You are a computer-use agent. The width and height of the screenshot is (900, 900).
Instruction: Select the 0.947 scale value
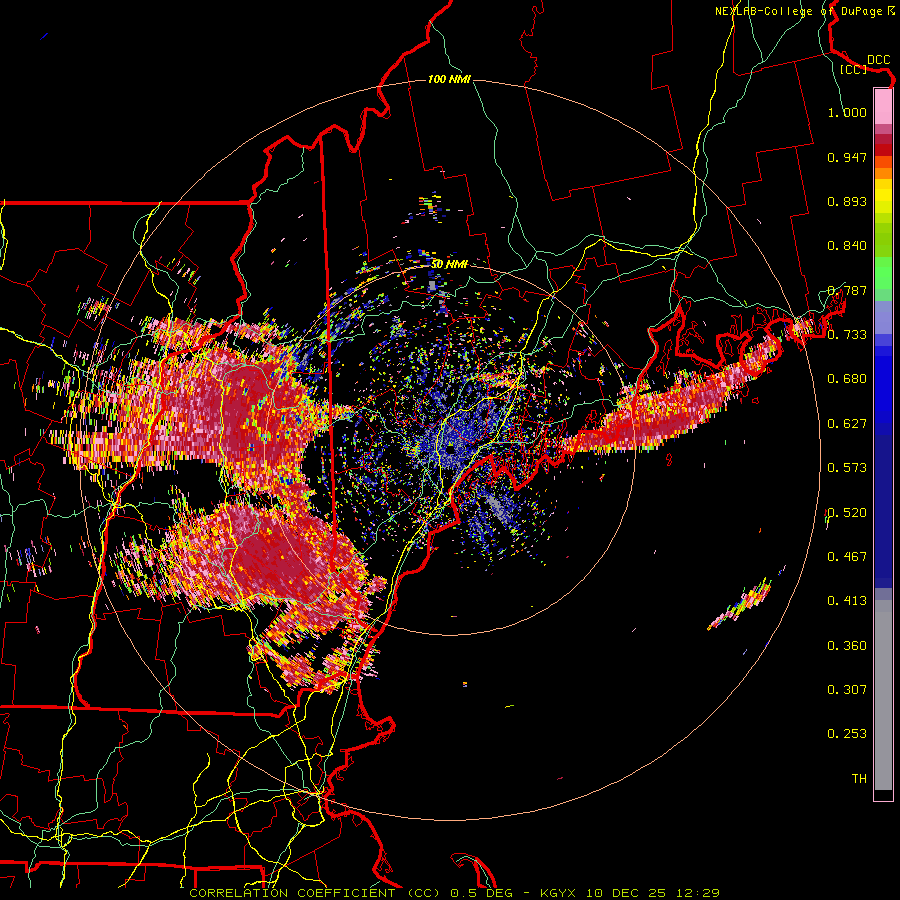pyautogui.click(x=847, y=157)
